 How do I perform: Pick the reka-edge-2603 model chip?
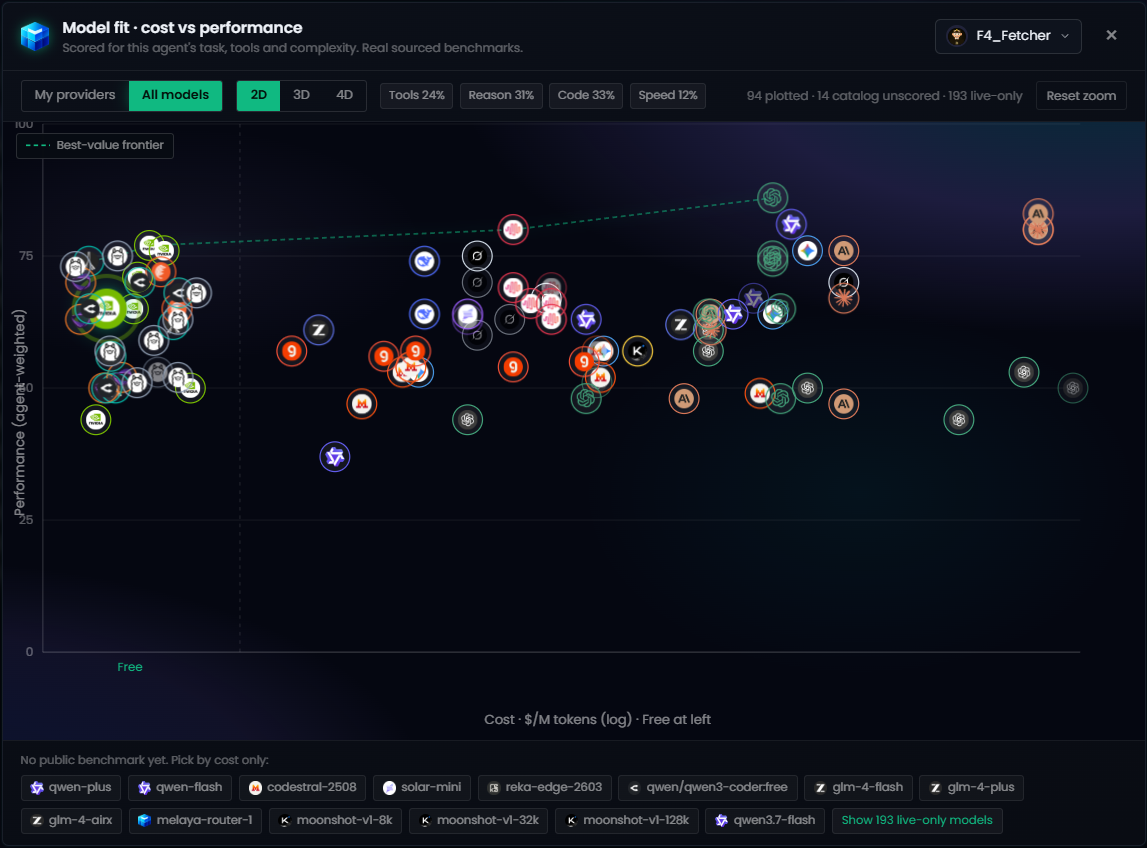coord(545,787)
